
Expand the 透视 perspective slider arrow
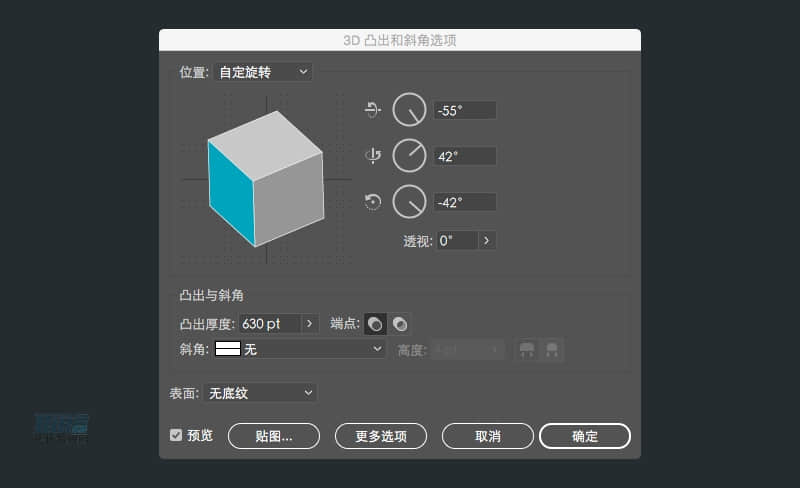pyautogui.click(x=486, y=241)
